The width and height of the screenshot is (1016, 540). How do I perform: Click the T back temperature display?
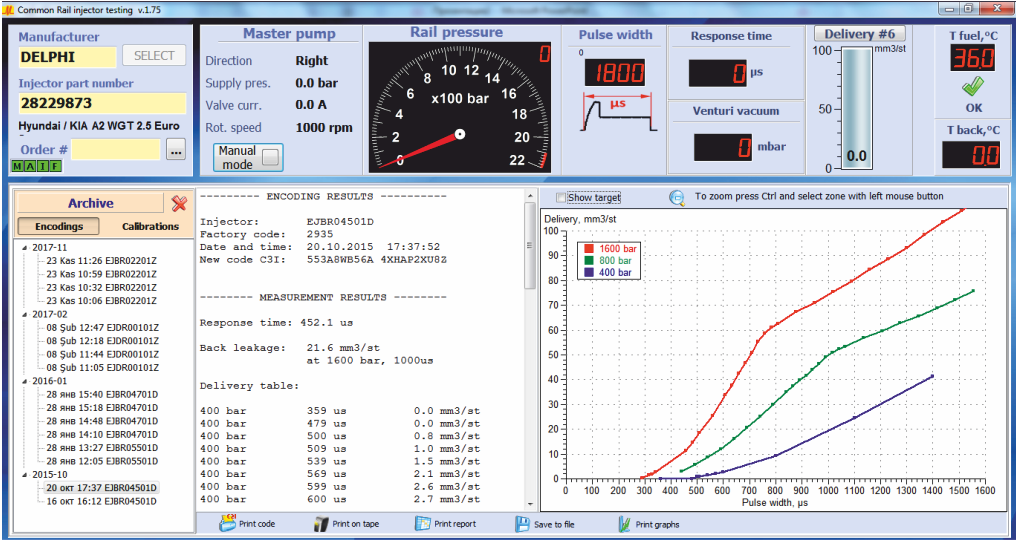tap(970, 155)
